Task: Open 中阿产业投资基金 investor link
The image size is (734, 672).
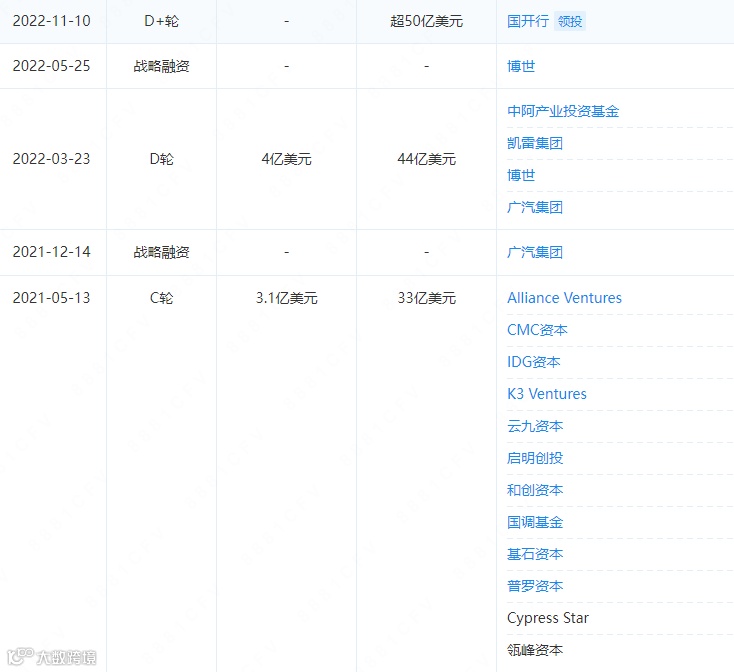Action: (x=563, y=111)
